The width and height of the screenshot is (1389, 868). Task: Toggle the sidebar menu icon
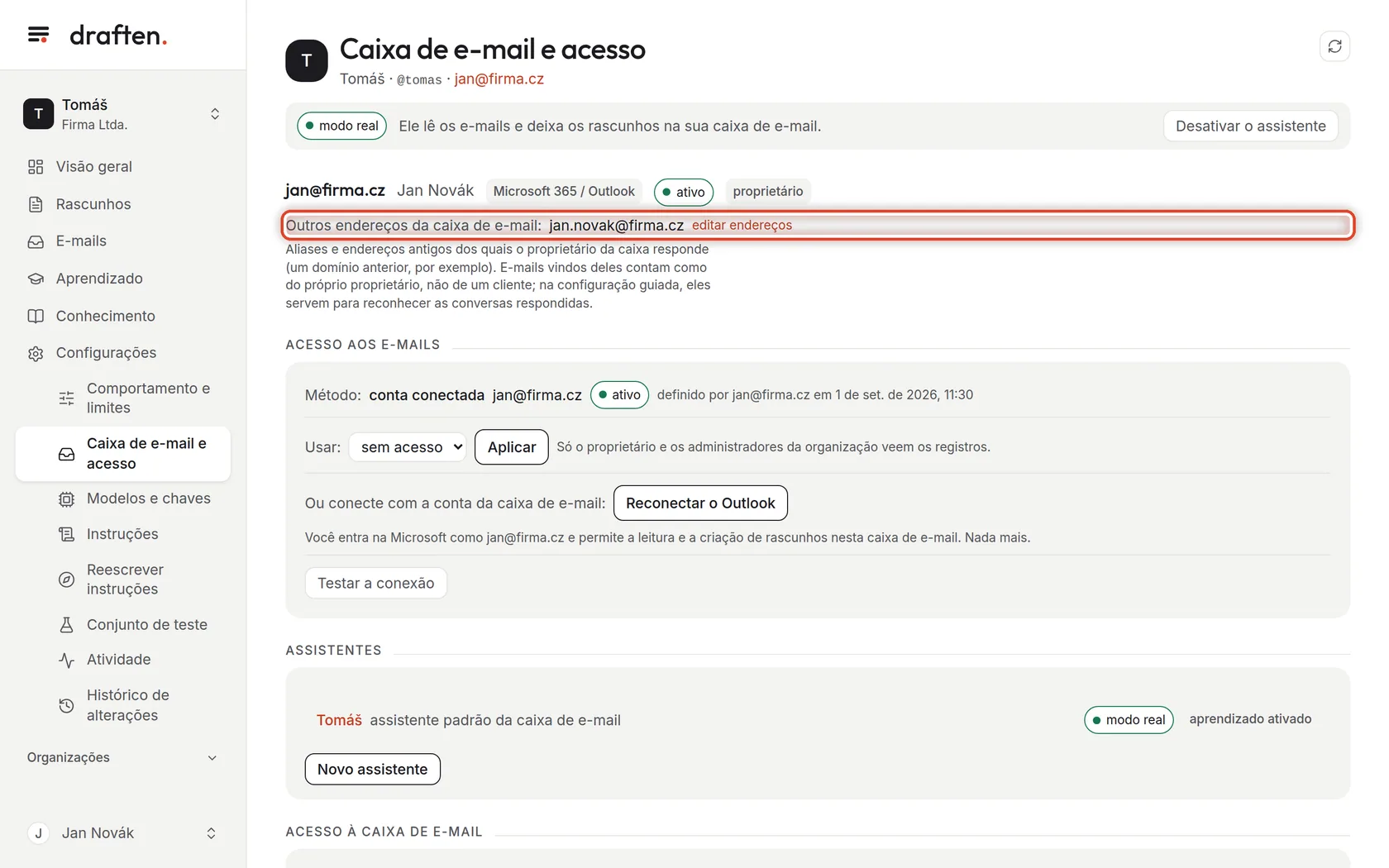click(x=38, y=35)
